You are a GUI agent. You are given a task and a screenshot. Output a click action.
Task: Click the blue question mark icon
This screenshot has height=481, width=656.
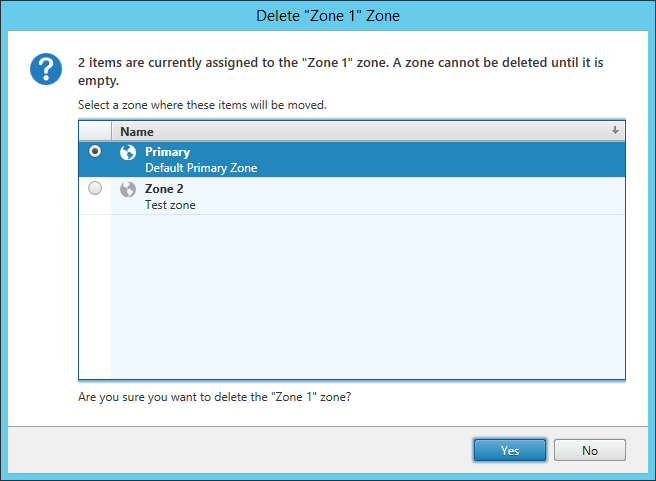pyautogui.click(x=46, y=69)
